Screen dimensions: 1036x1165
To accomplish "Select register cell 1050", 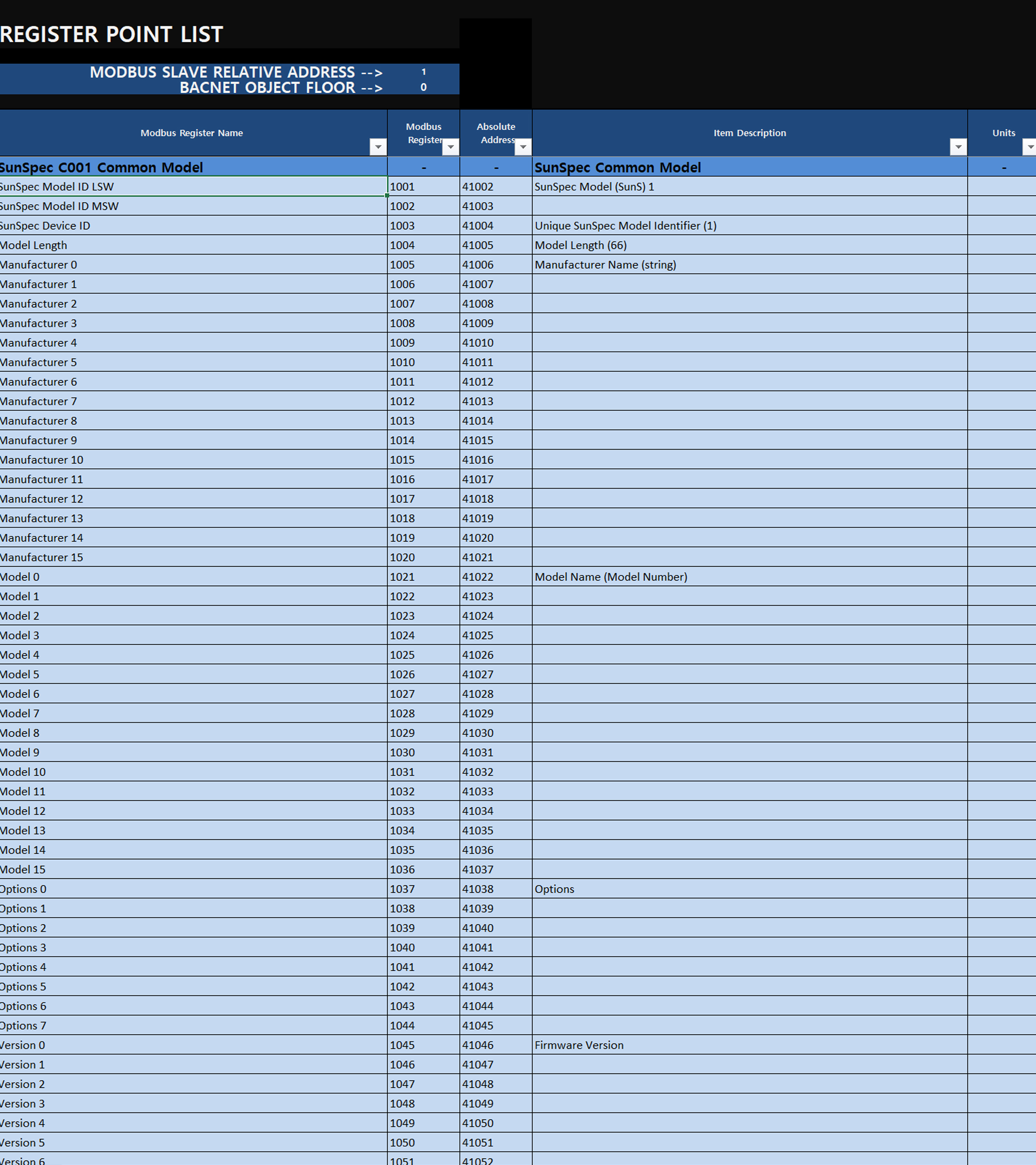I will 424,1143.
